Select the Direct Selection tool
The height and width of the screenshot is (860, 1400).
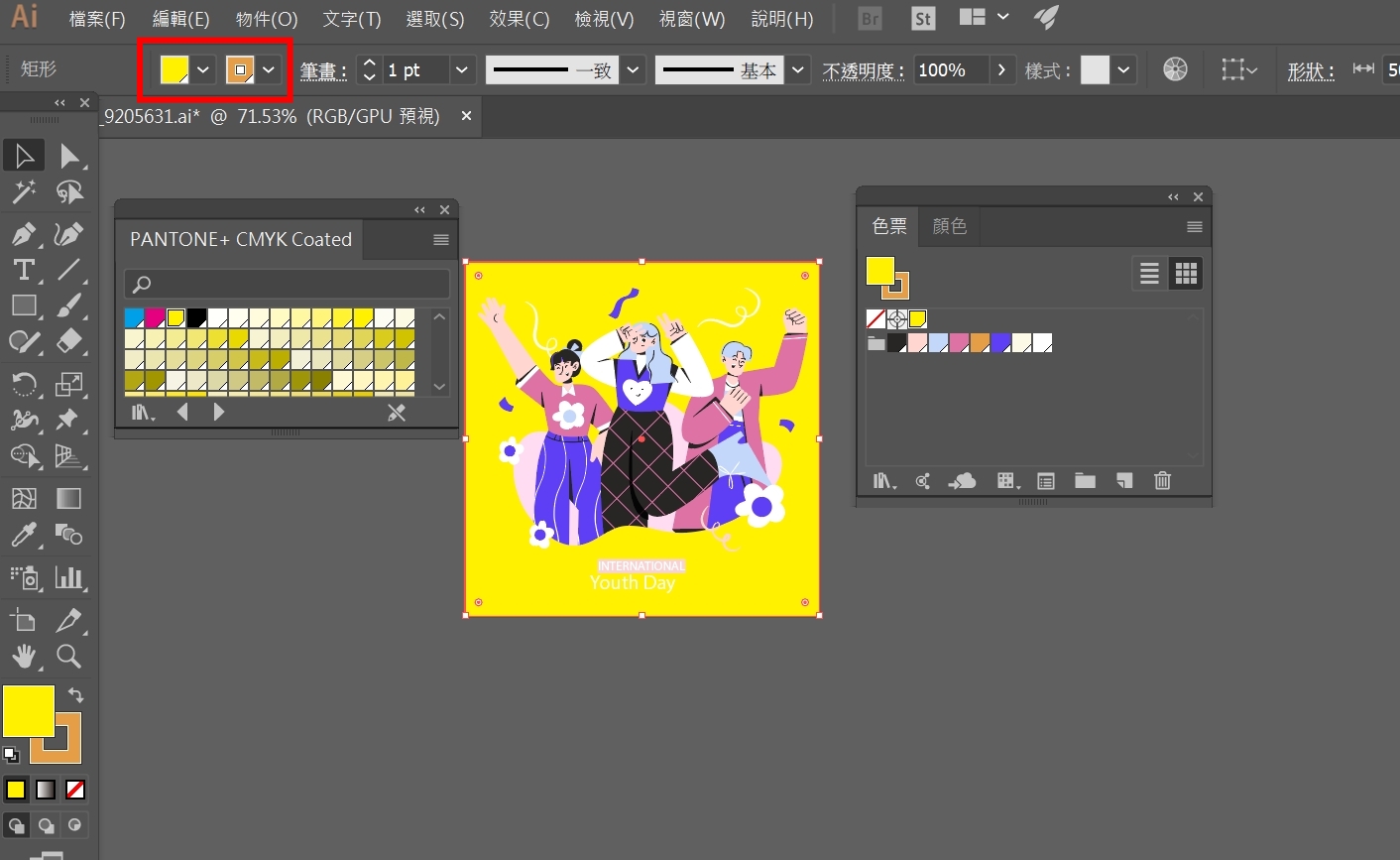tap(68, 156)
